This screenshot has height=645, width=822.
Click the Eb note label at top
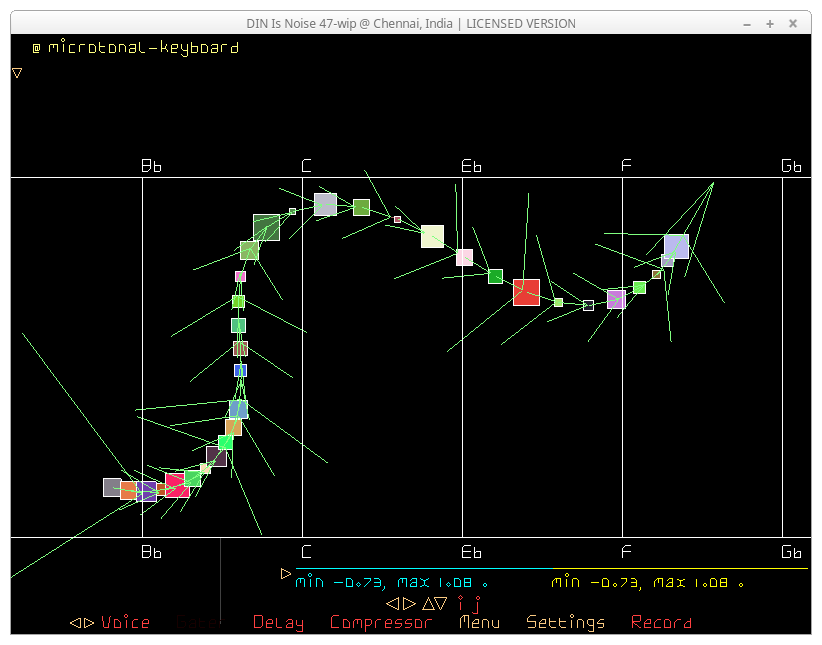pos(471,166)
